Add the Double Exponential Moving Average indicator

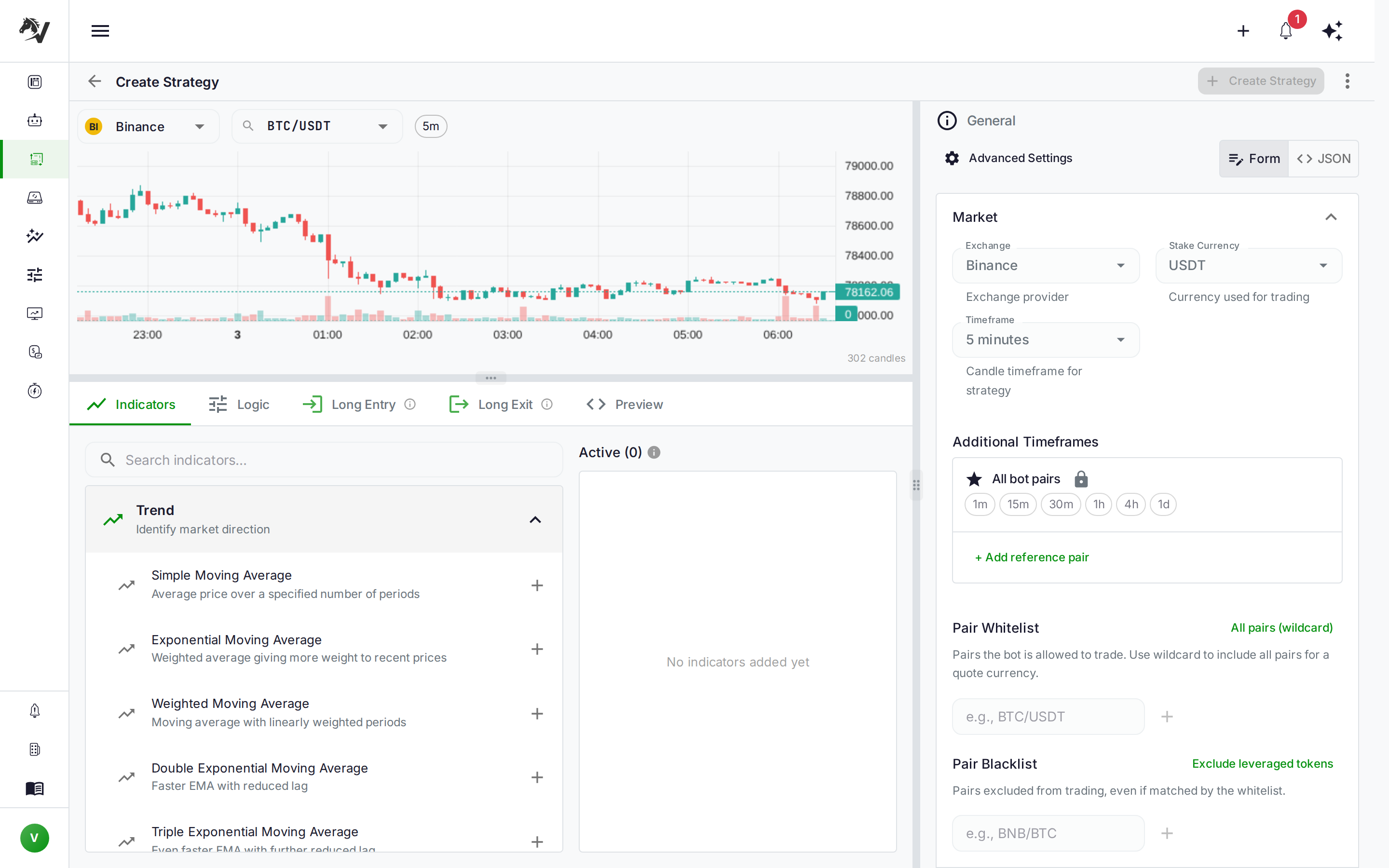[537, 777]
